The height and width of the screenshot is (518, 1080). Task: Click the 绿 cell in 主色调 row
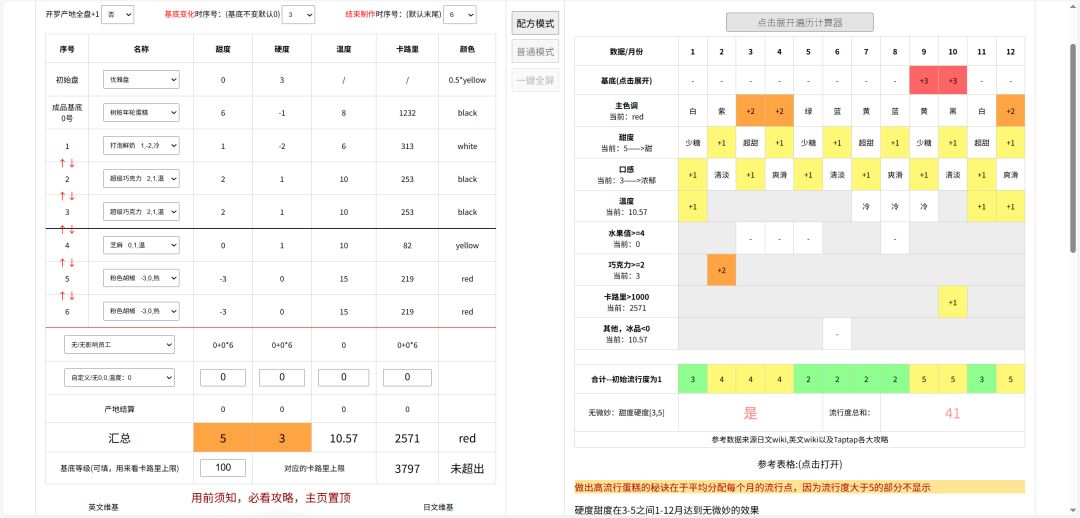tap(808, 111)
